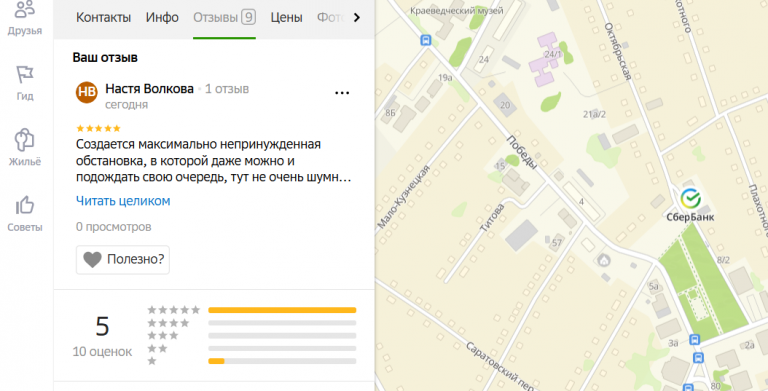
Task: Filter reviews by five-star rating bar
Action: (x=282, y=310)
